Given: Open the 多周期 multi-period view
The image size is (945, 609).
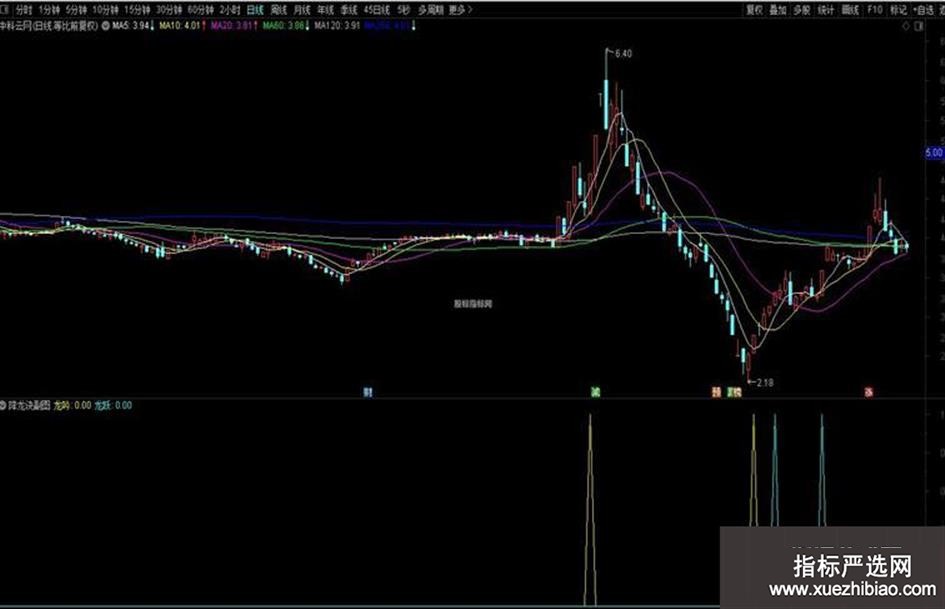Looking at the screenshot, I should [431, 10].
